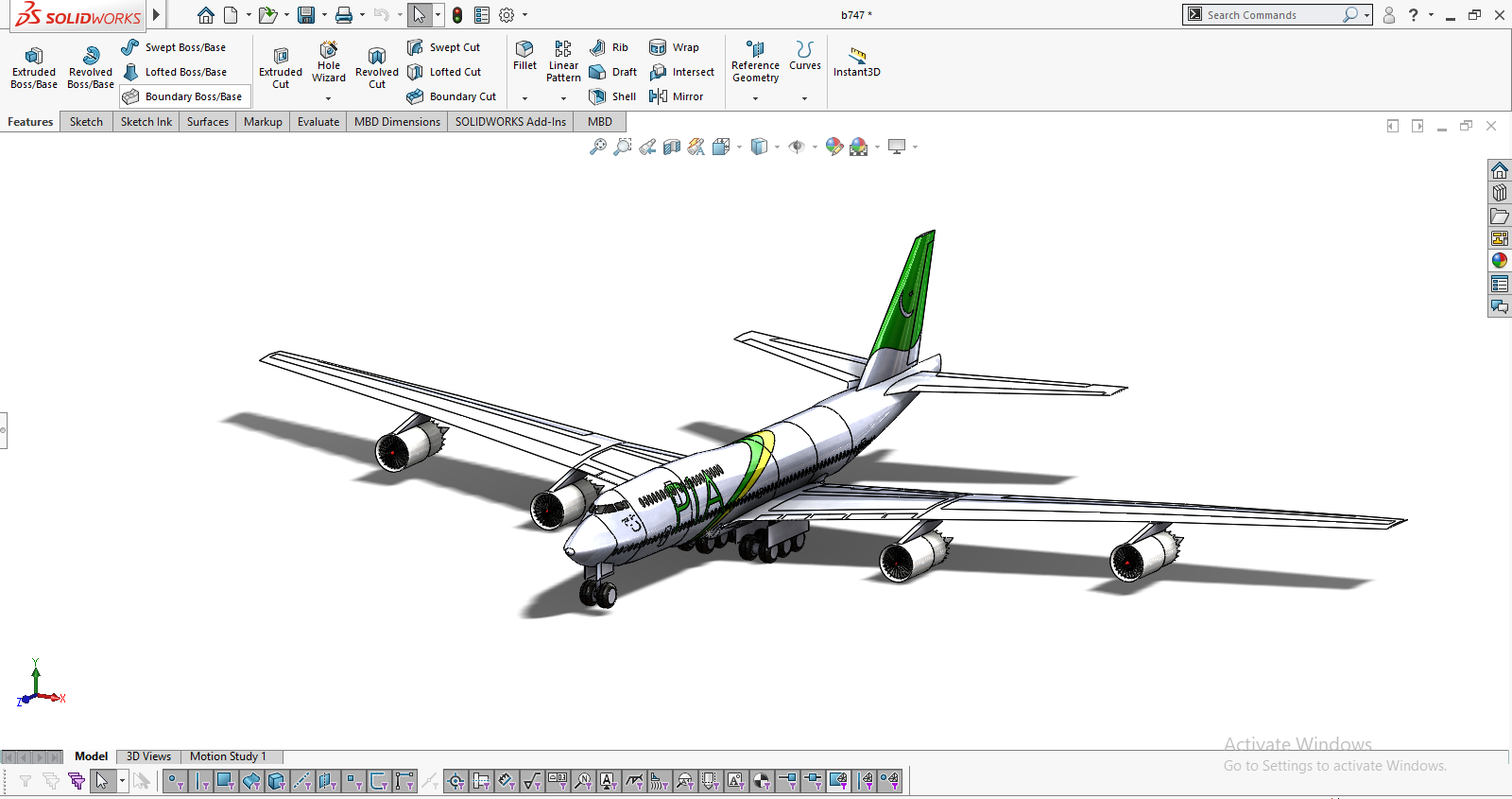The image size is (1512, 799).
Task: Open the View Orientation dropdown arrow
Action: 739,147
